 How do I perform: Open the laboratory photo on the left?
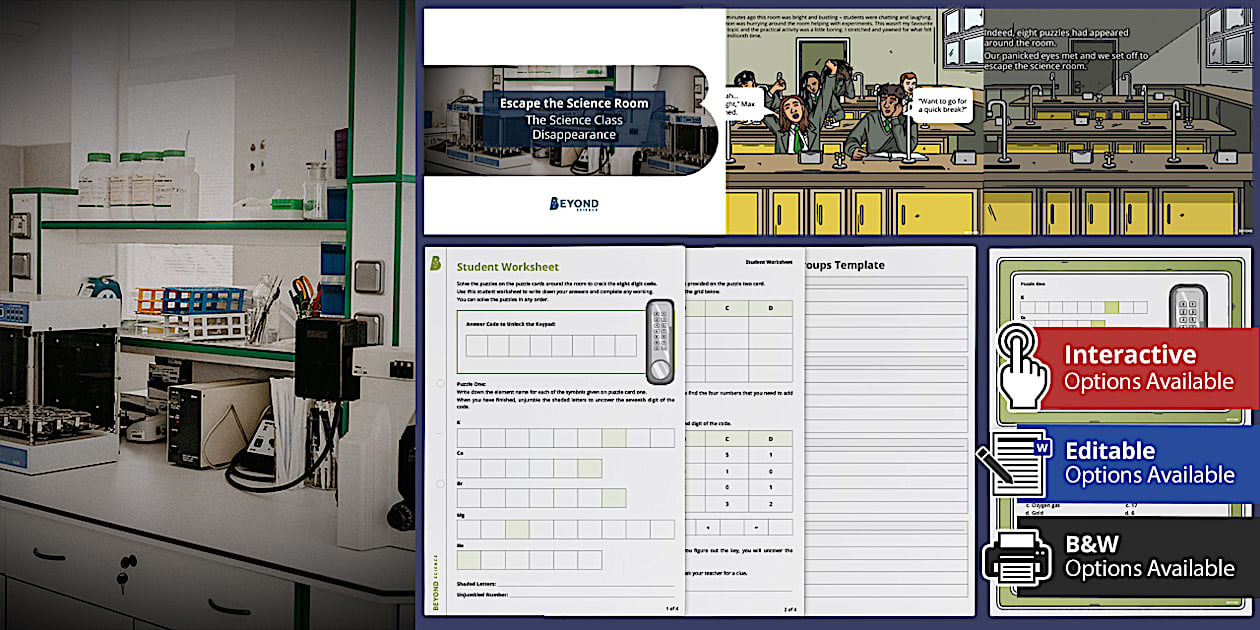(x=207, y=315)
